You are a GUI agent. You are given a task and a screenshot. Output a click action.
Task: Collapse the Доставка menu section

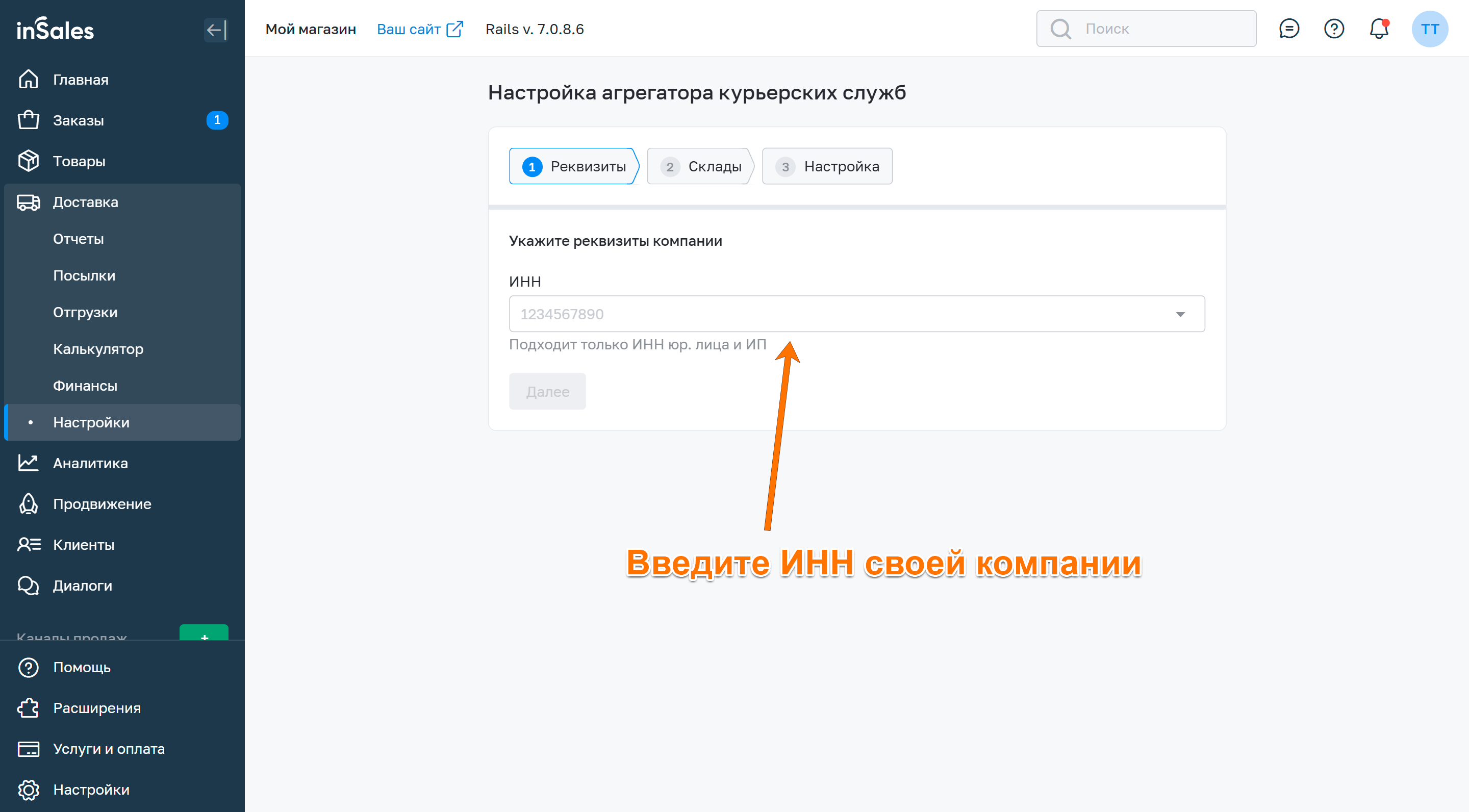(x=86, y=202)
